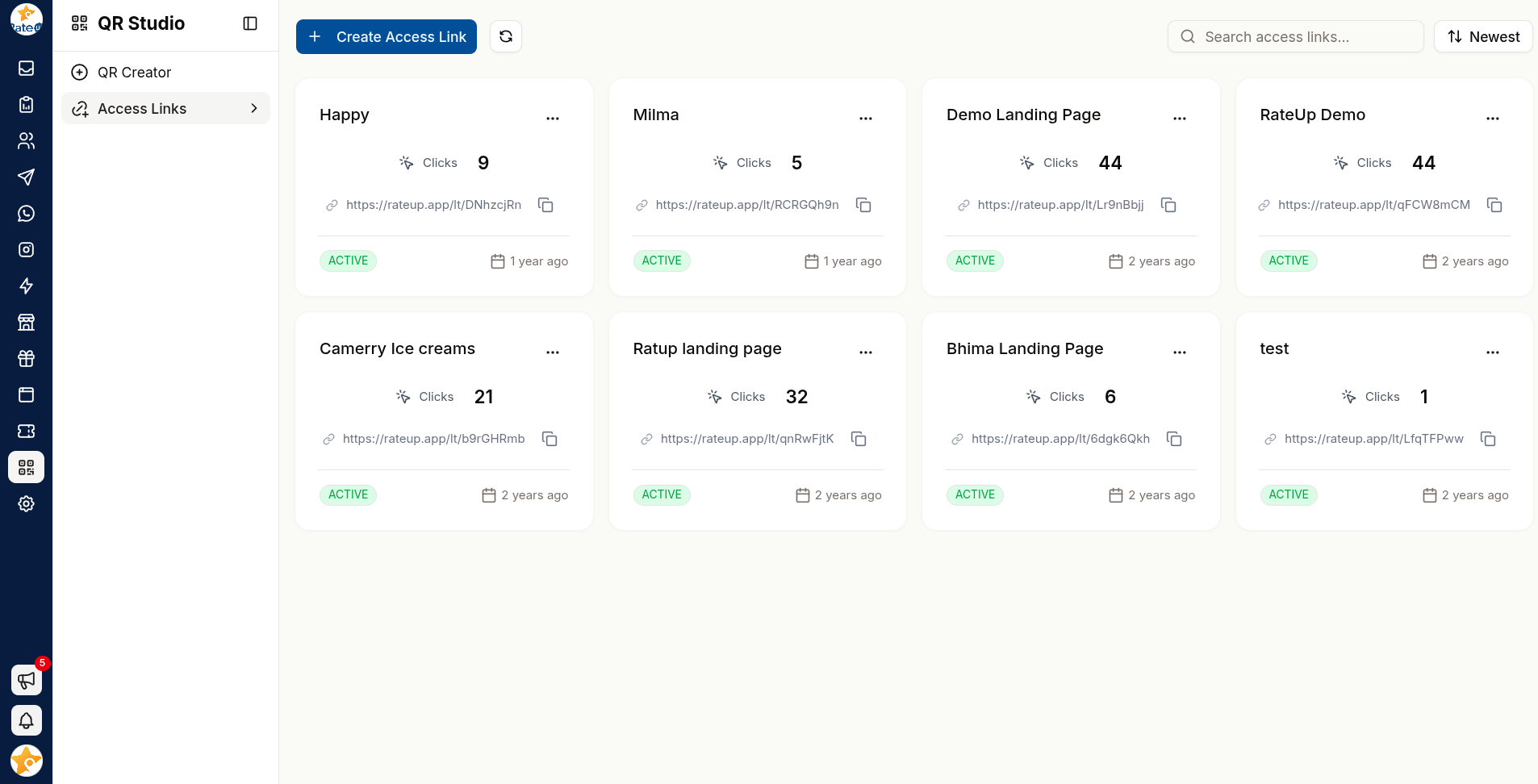Click the RateUp Demo title

1313,115
